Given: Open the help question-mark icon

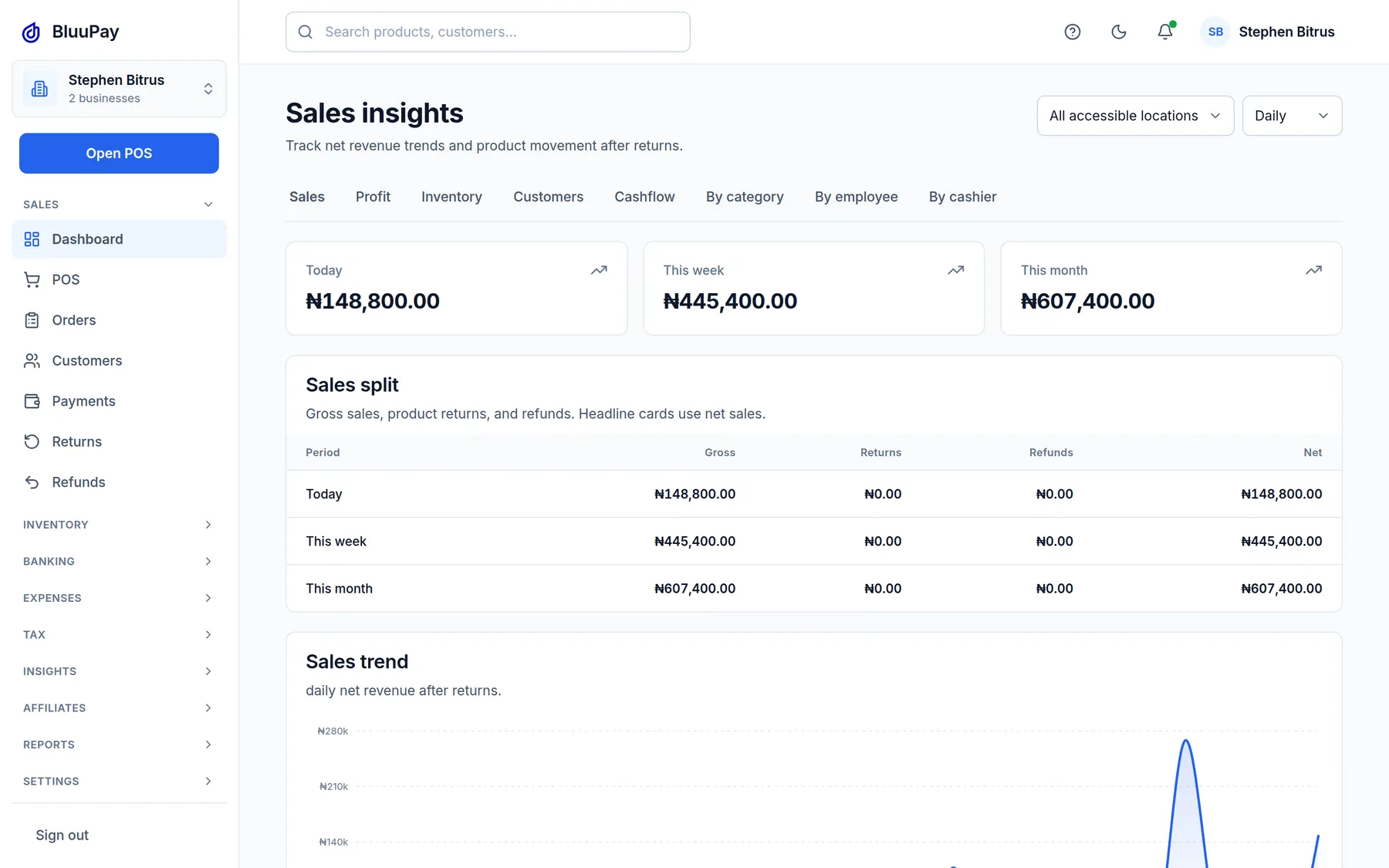Looking at the screenshot, I should [1073, 32].
